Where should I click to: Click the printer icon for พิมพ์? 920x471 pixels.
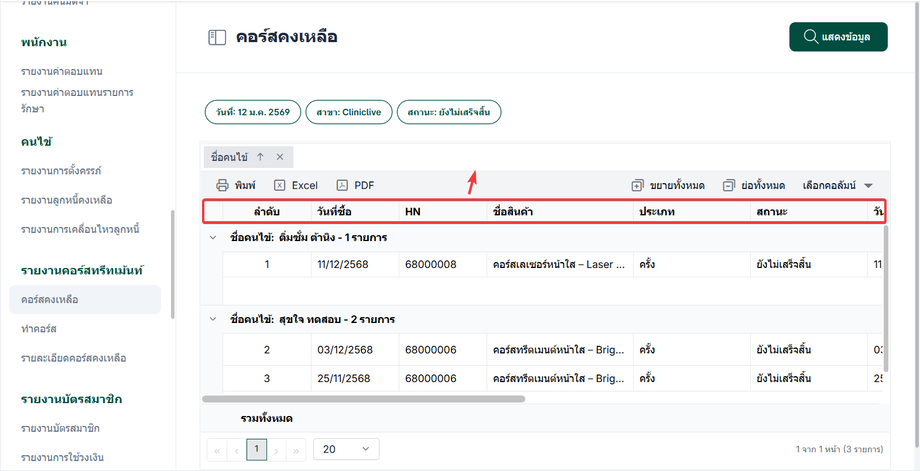(x=222, y=185)
